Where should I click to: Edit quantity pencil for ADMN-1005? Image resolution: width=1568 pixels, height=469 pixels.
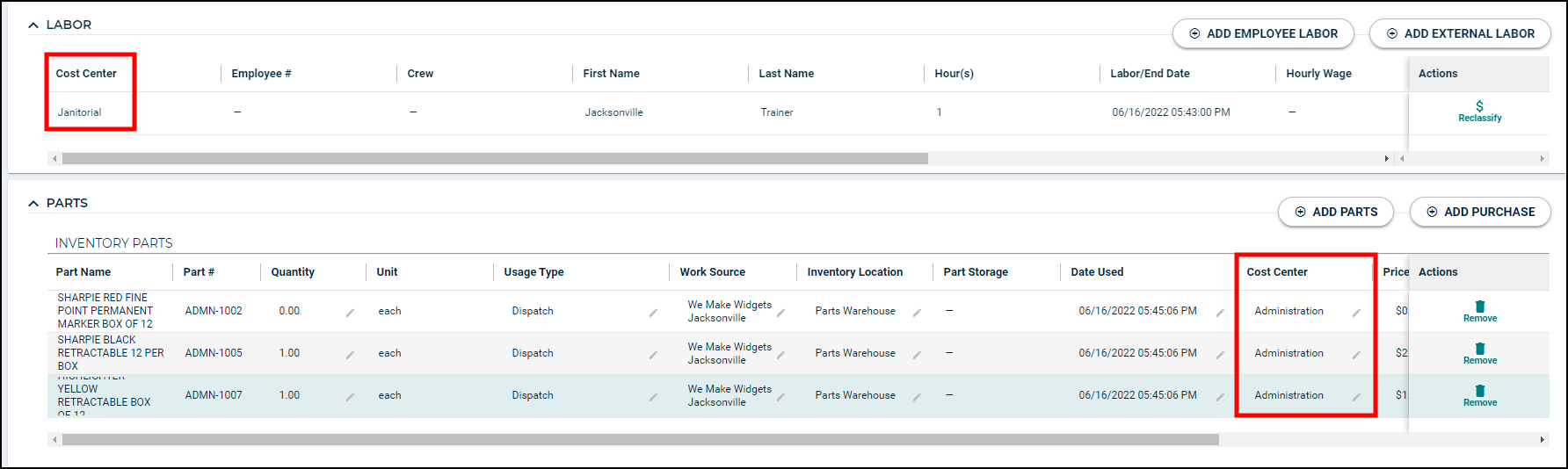tap(350, 355)
